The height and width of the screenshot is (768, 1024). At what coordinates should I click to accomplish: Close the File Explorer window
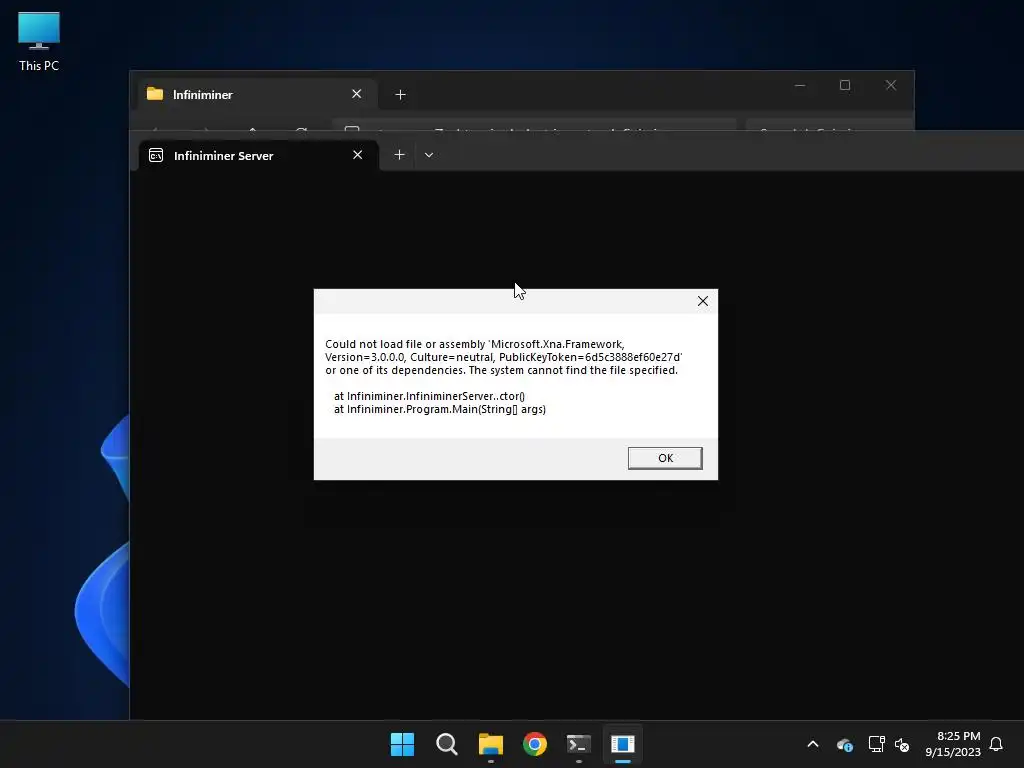(x=891, y=86)
